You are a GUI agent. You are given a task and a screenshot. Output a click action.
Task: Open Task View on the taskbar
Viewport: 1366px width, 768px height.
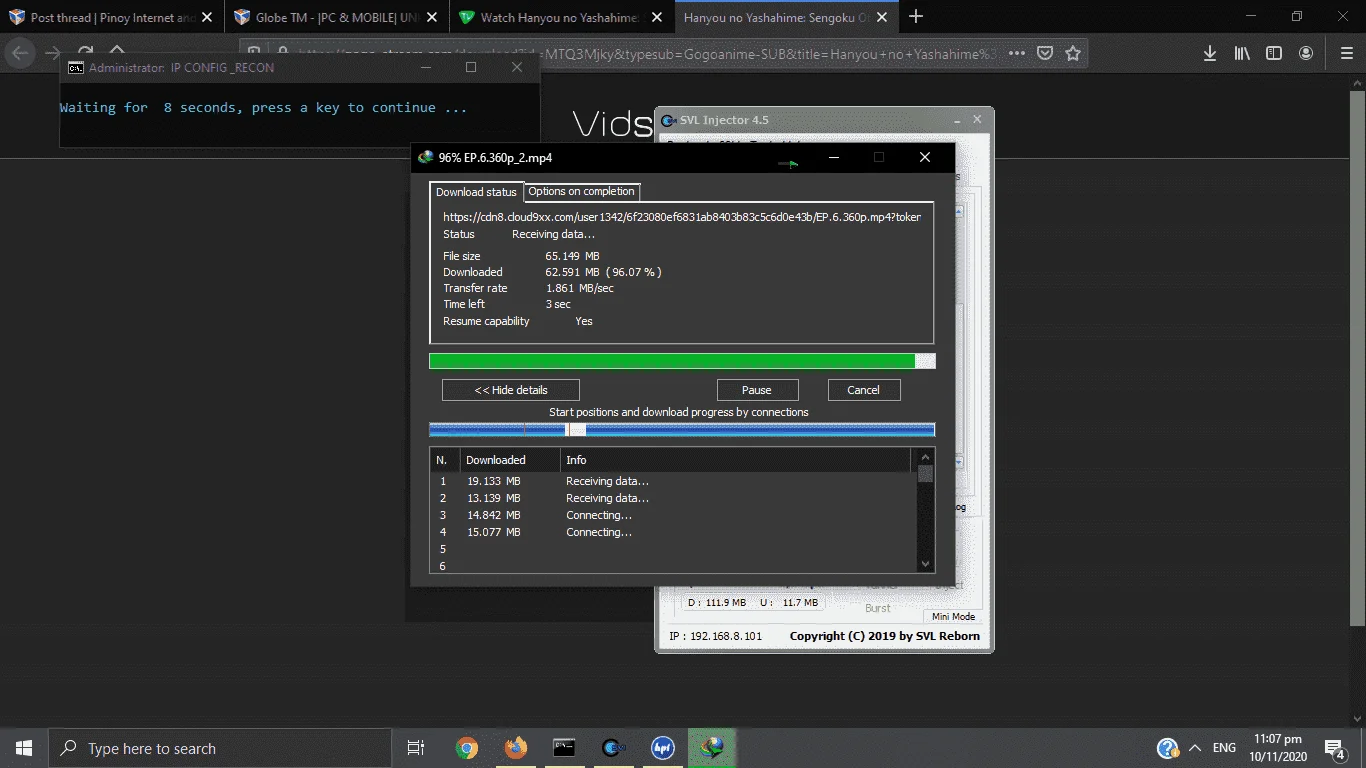416,748
